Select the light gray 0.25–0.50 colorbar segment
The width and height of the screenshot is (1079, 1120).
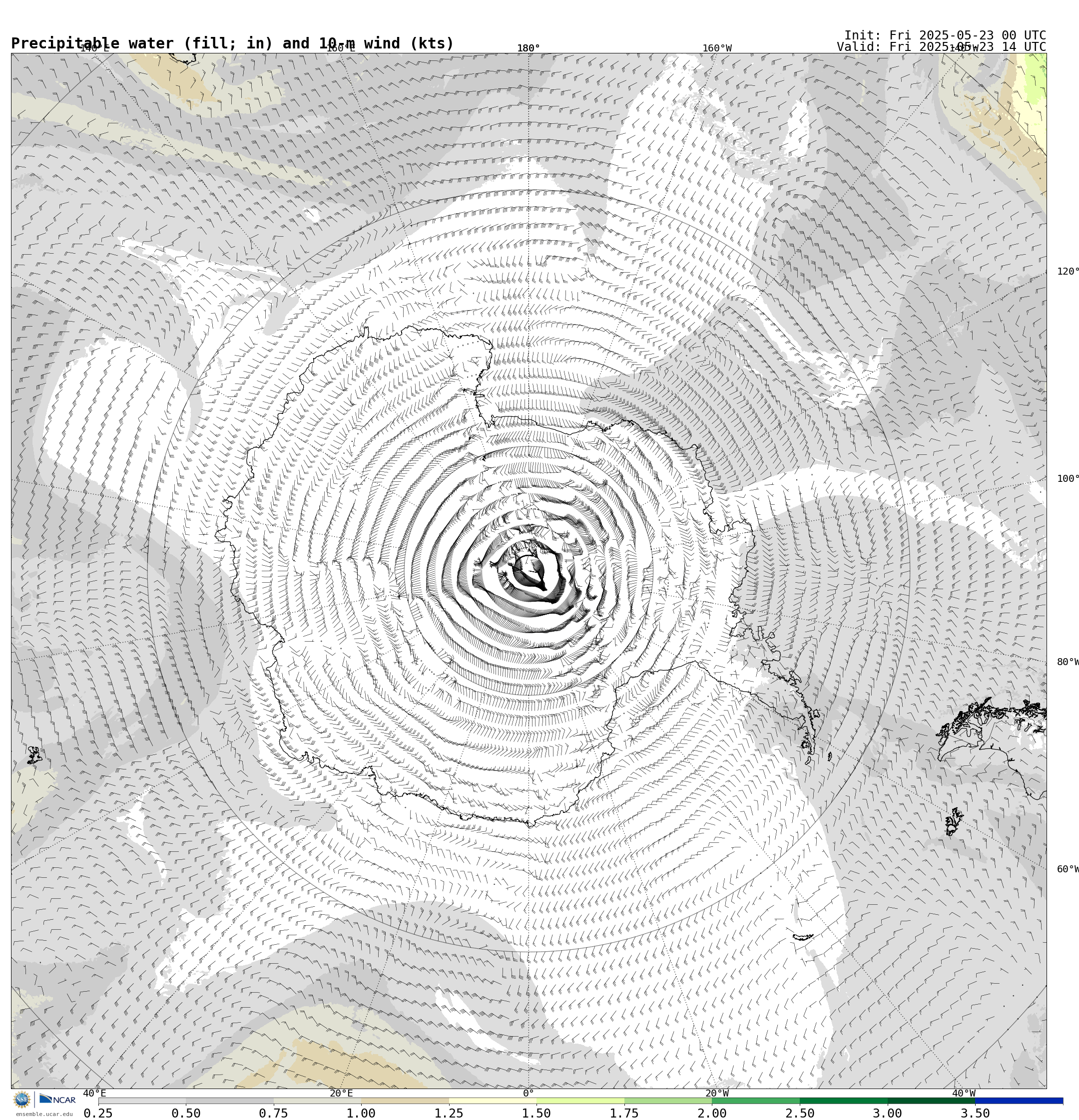point(142,1101)
